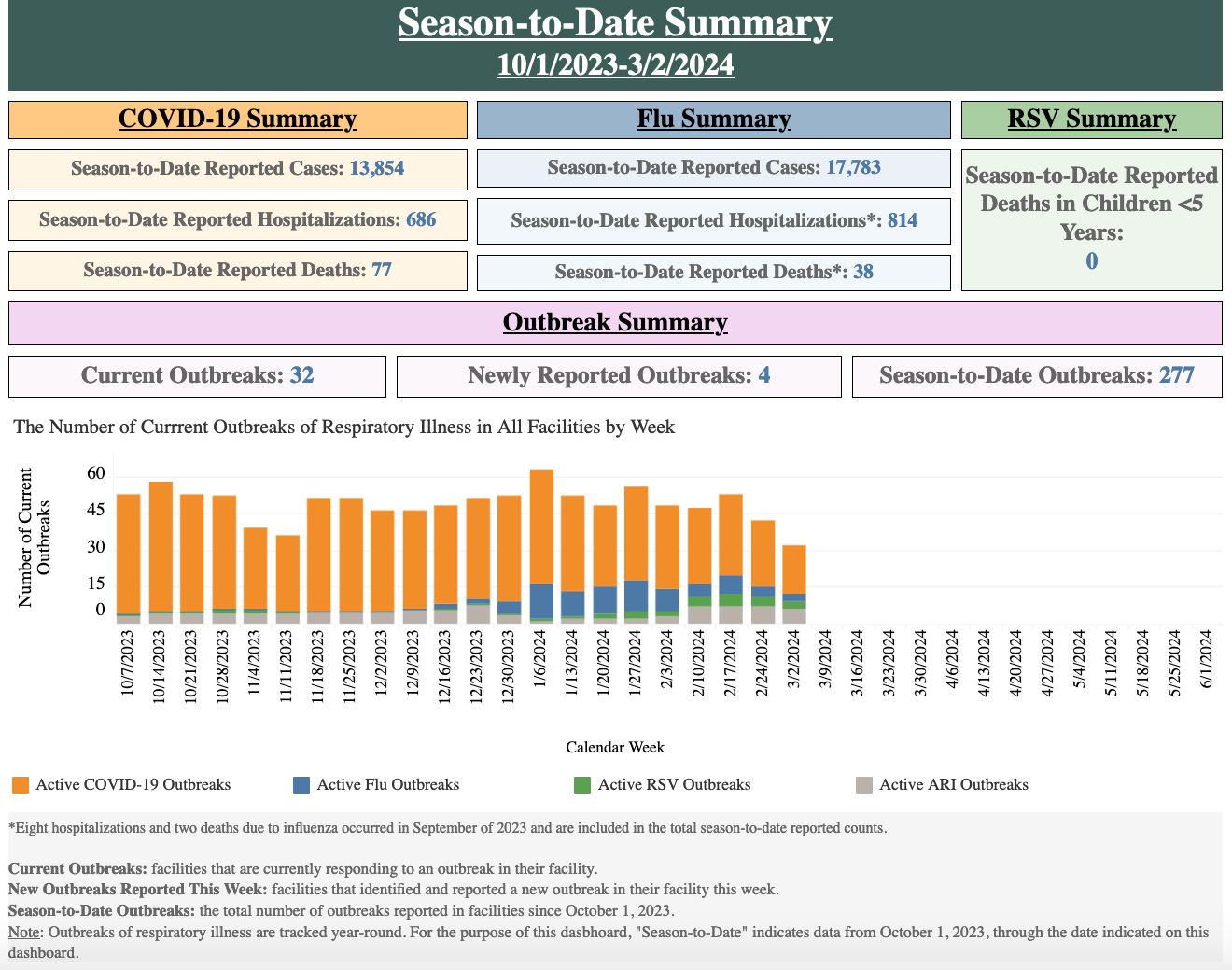The width and height of the screenshot is (1232, 970).
Task: Click the orange COVID bar for 3/2/2024
Action: tap(794, 569)
